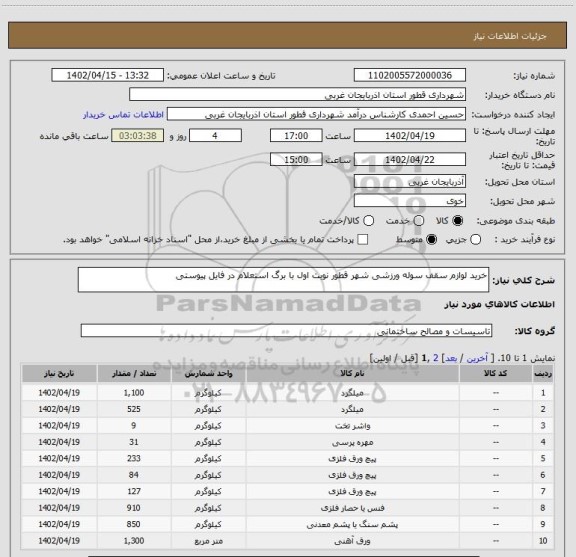Click the delivery province field آذربایجان غربی
This screenshot has height=557, width=576.
point(410,182)
